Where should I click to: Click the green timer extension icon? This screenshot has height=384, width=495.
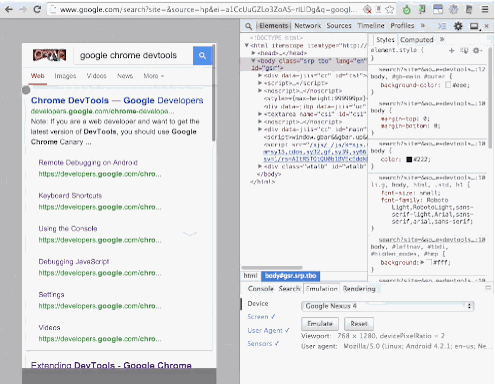[406, 10]
